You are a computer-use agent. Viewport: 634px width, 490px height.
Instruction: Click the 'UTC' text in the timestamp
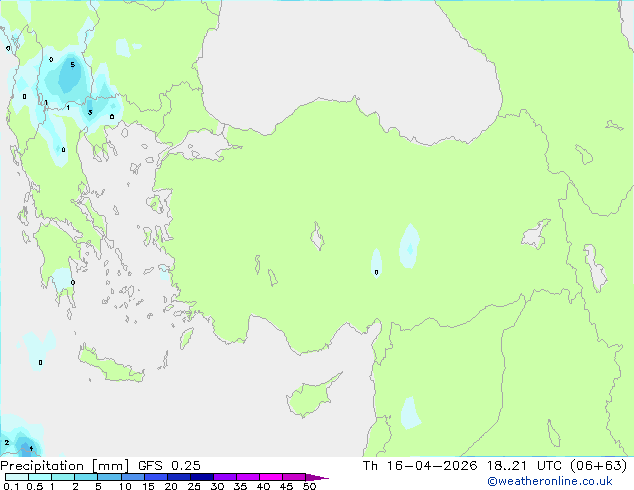549,466
